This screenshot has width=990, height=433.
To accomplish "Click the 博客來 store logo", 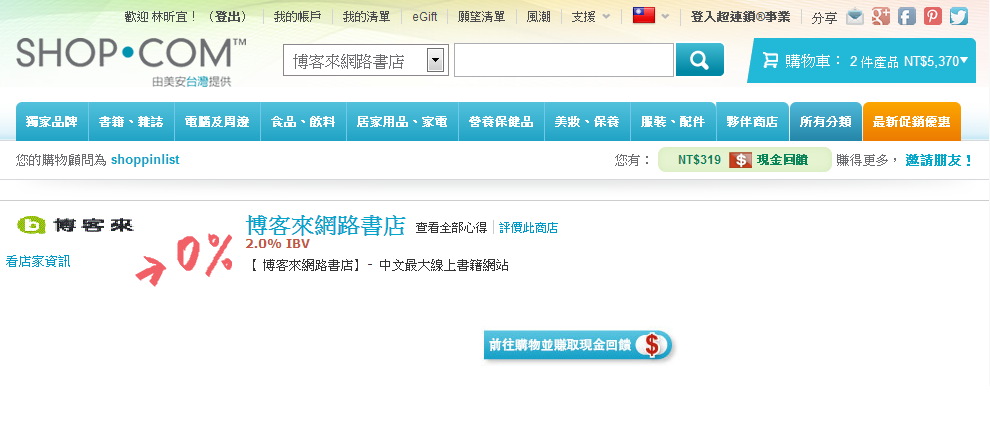I will pos(75,225).
